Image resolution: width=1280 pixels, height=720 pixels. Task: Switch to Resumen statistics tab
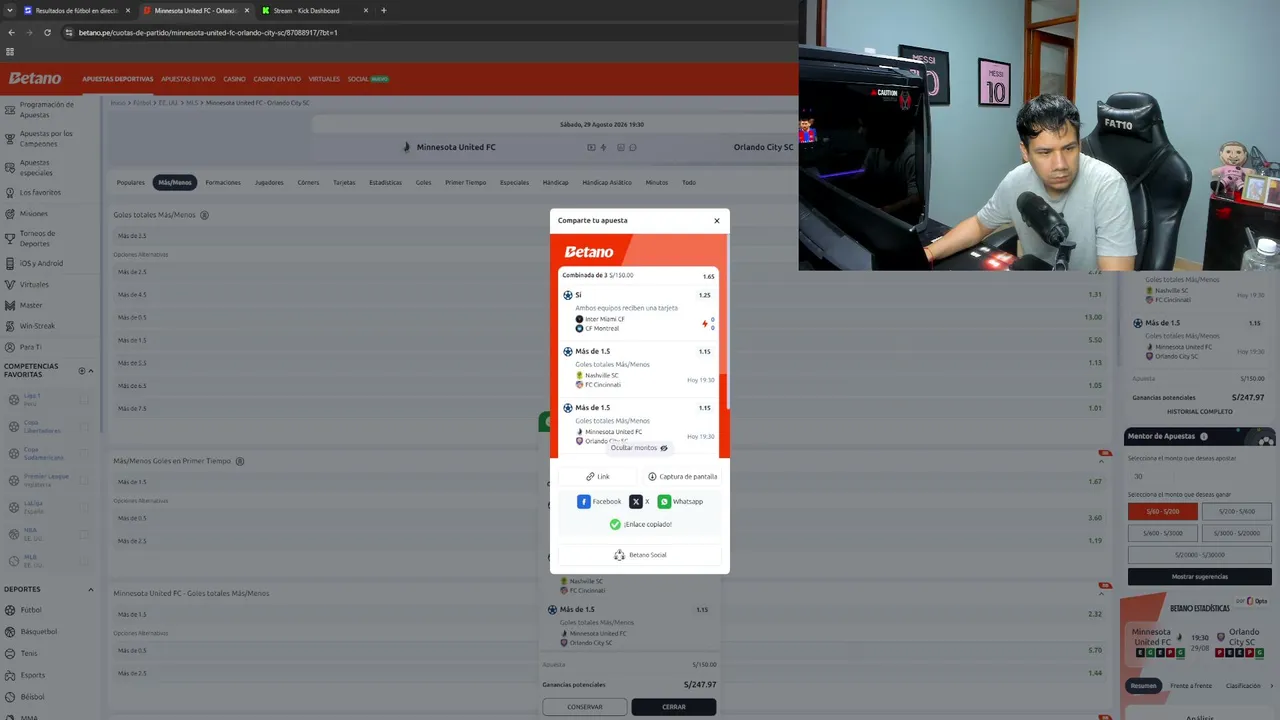pyautogui.click(x=1143, y=686)
